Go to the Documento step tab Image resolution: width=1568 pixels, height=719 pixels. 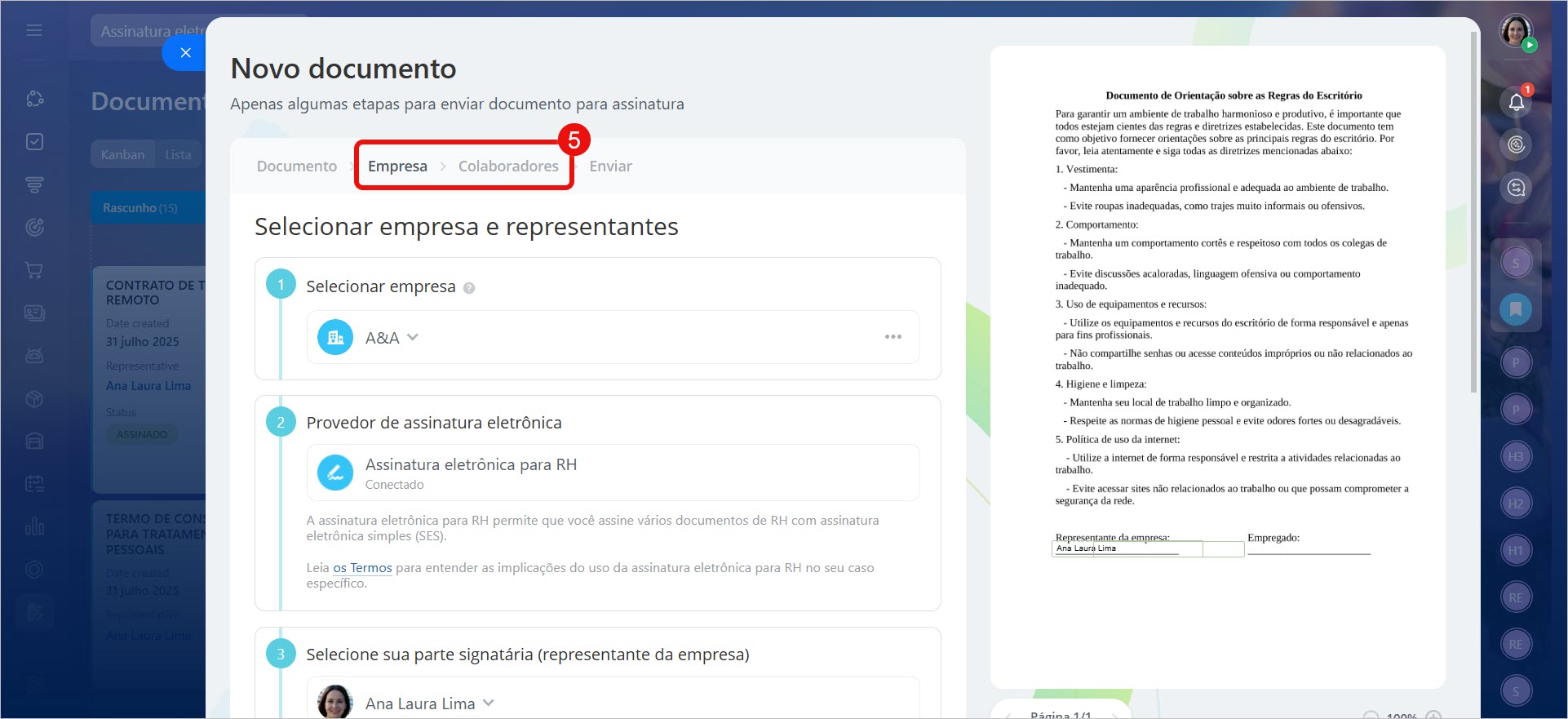coord(296,166)
